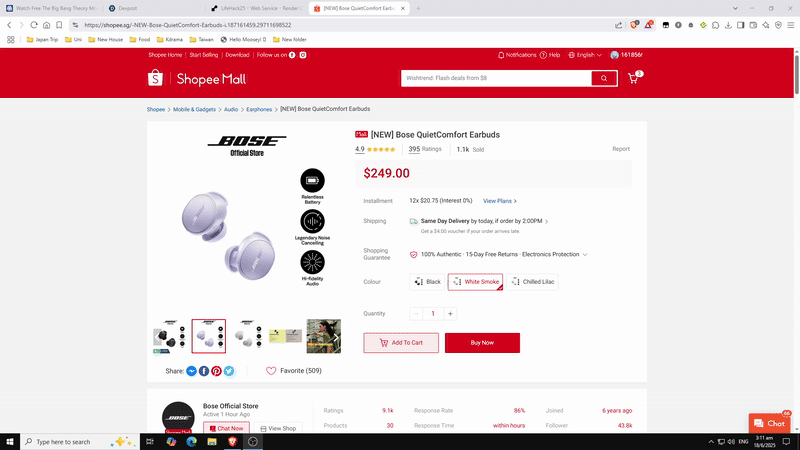The height and width of the screenshot is (450, 800).
Task: Open Earphones breadcrumb link
Action: 259,110
